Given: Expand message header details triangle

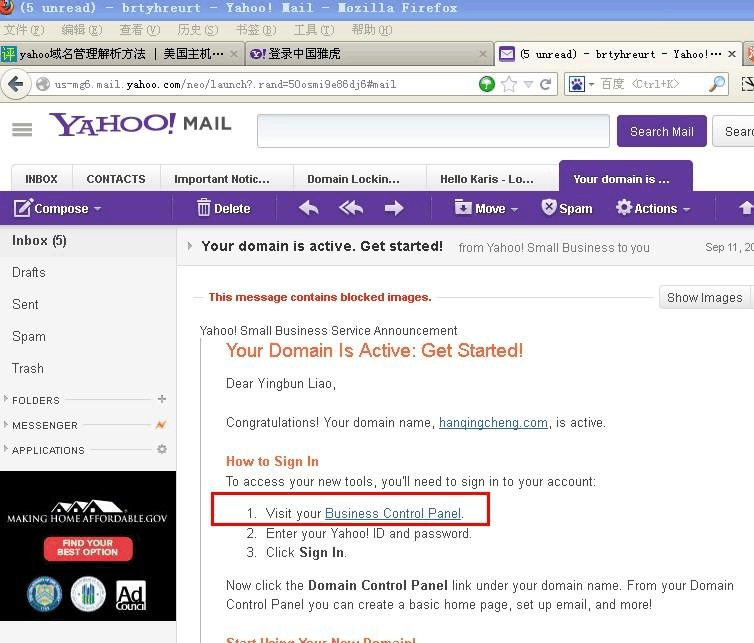Looking at the screenshot, I should click(x=190, y=246).
